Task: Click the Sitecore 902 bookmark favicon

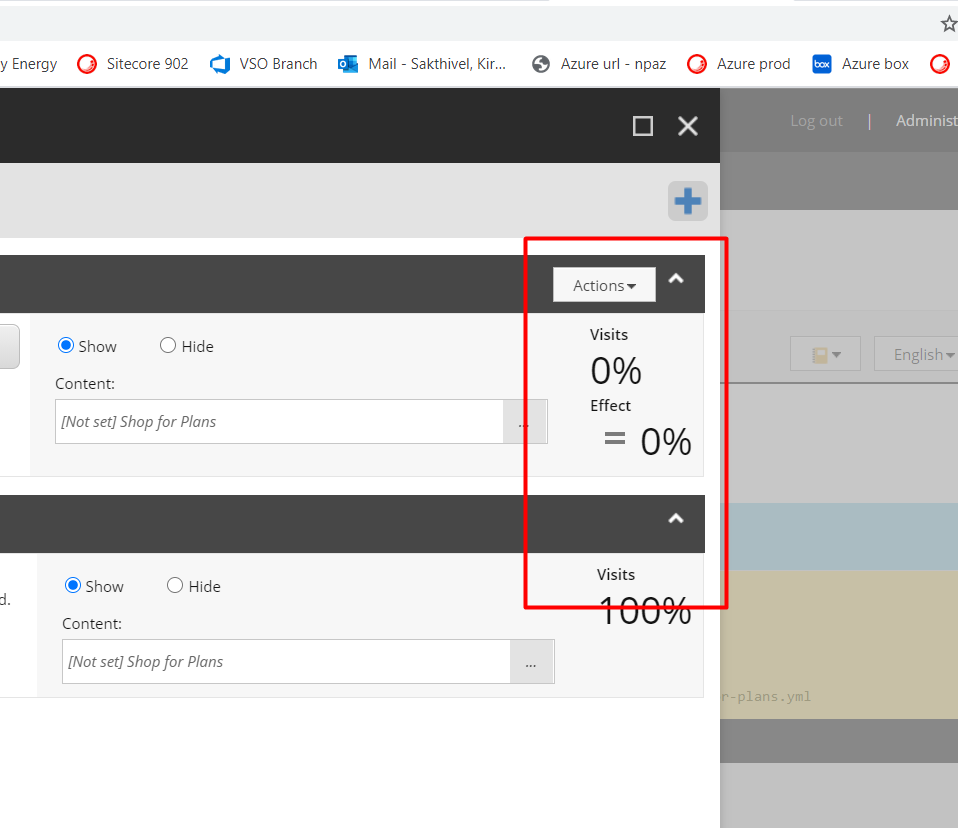Action: (x=87, y=64)
